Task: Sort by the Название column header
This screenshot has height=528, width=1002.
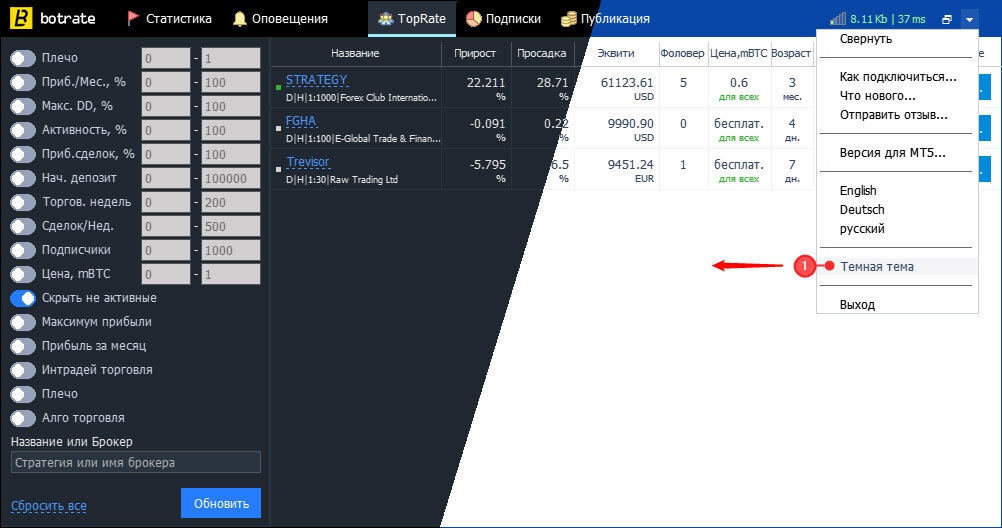Action: (x=355, y=53)
